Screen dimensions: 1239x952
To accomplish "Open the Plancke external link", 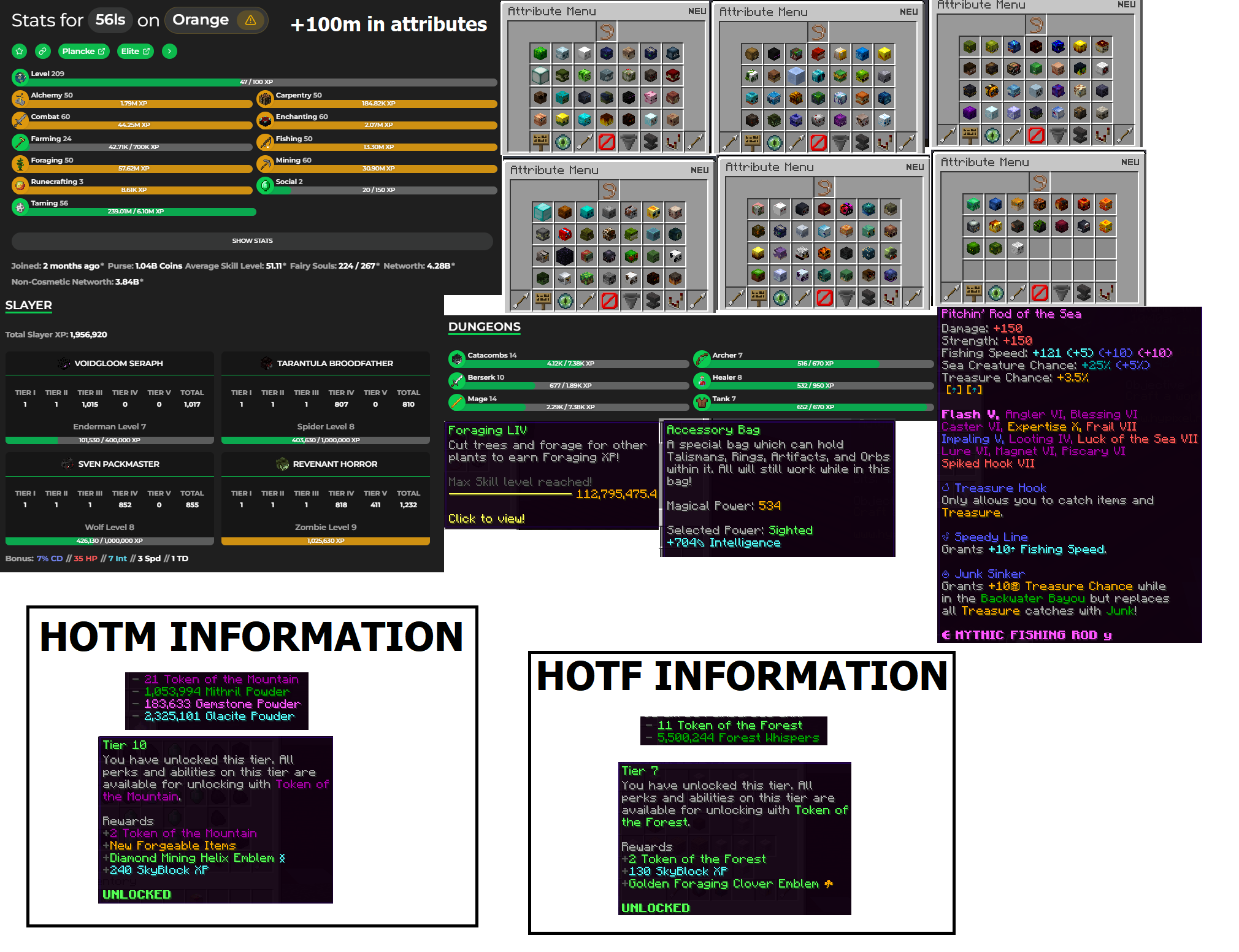I will tap(83, 52).
